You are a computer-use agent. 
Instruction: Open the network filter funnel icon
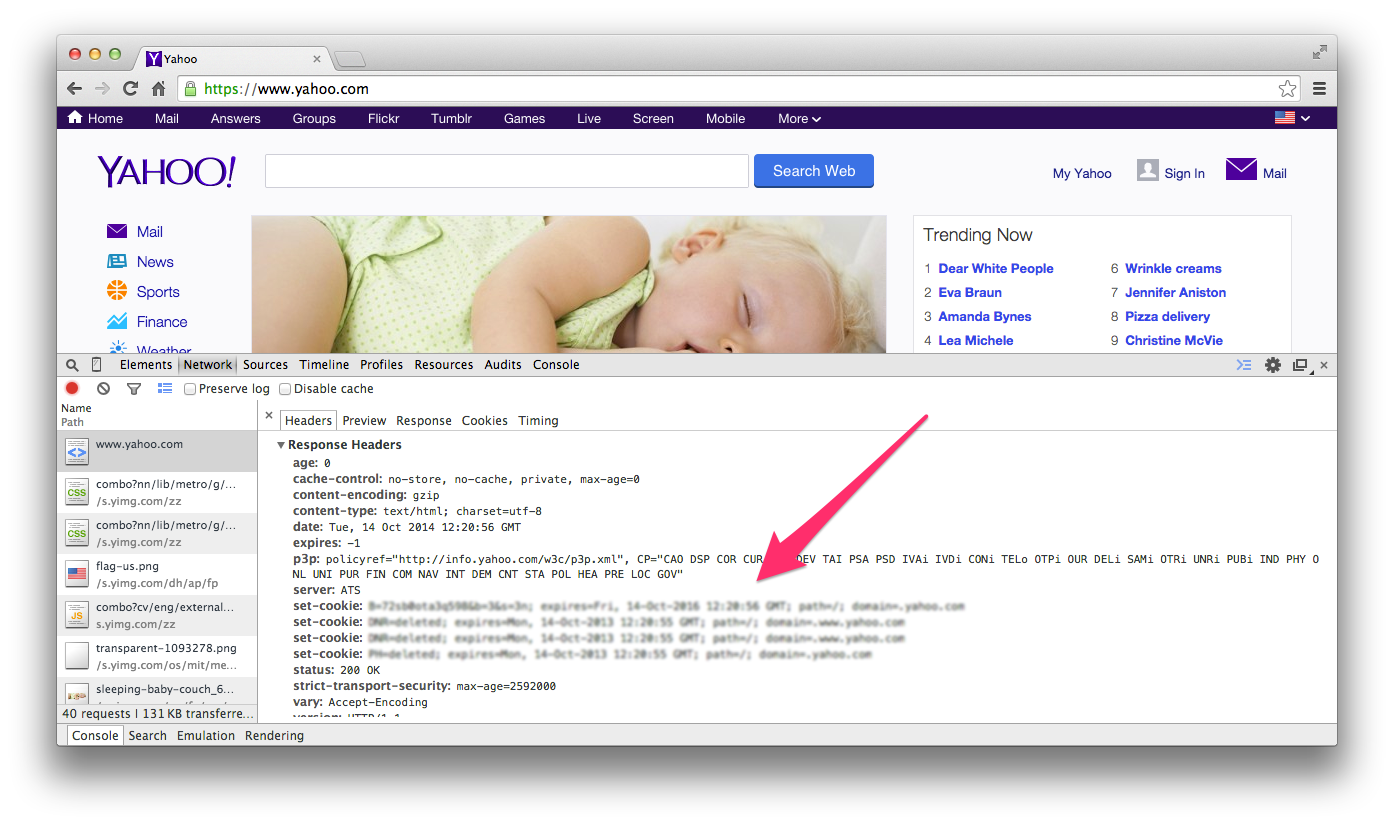tap(133, 389)
